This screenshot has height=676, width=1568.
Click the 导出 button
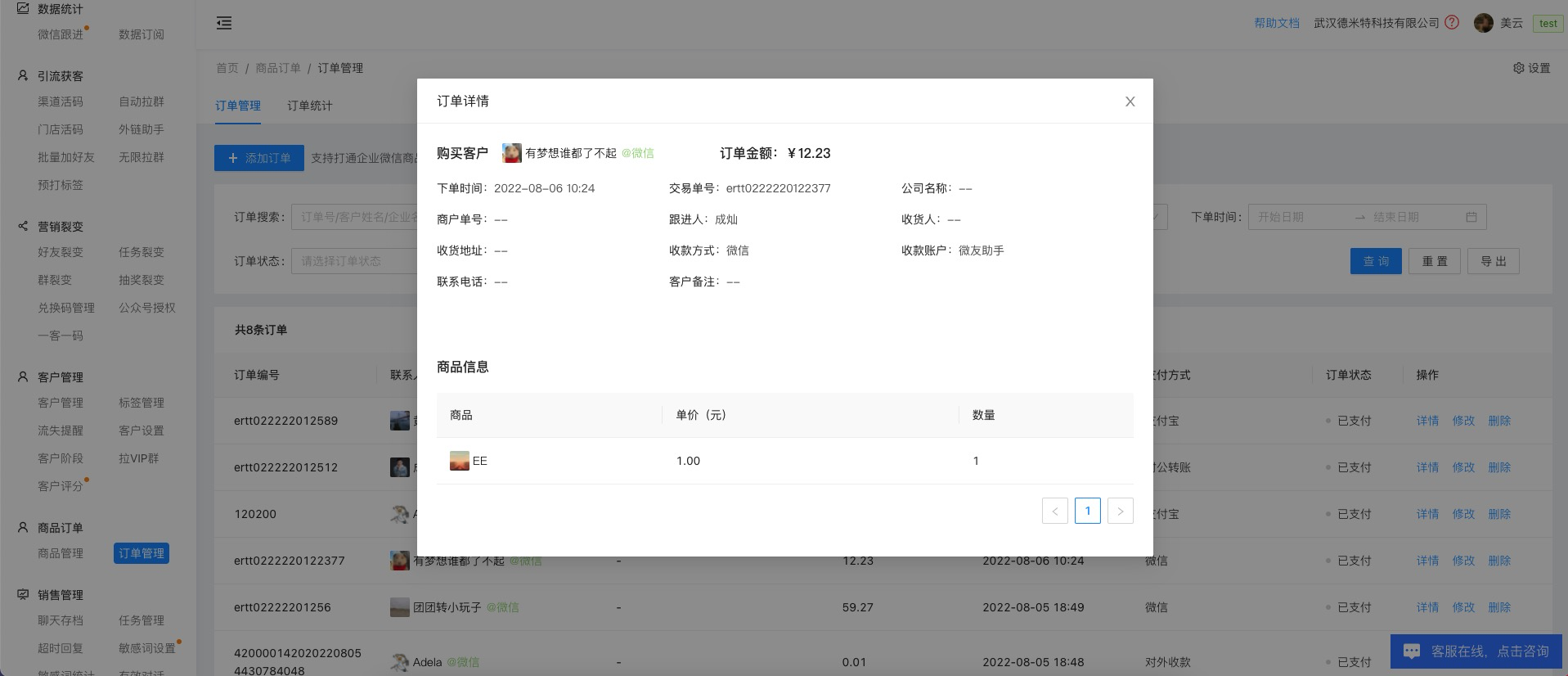[1494, 261]
